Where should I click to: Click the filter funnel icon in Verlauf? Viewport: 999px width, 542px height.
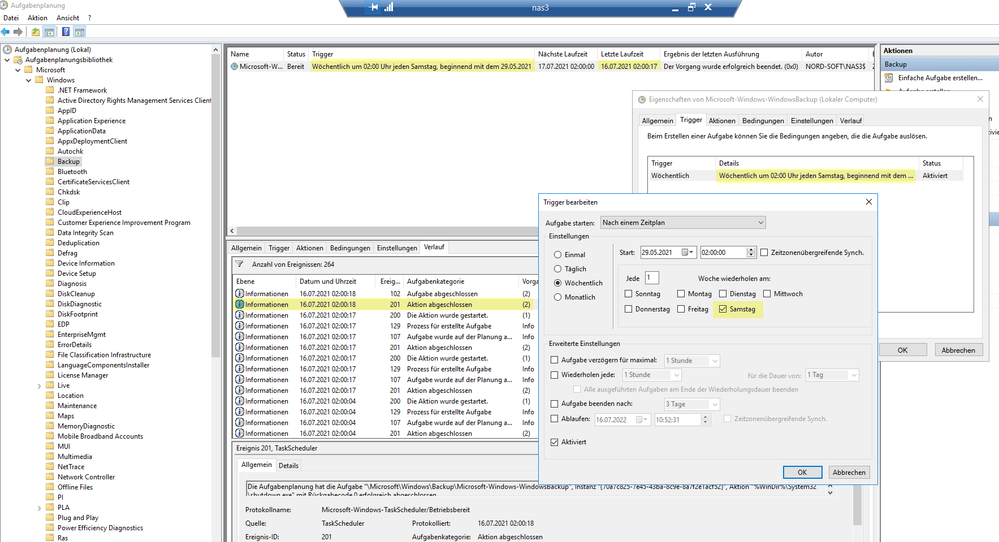[x=240, y=264]
